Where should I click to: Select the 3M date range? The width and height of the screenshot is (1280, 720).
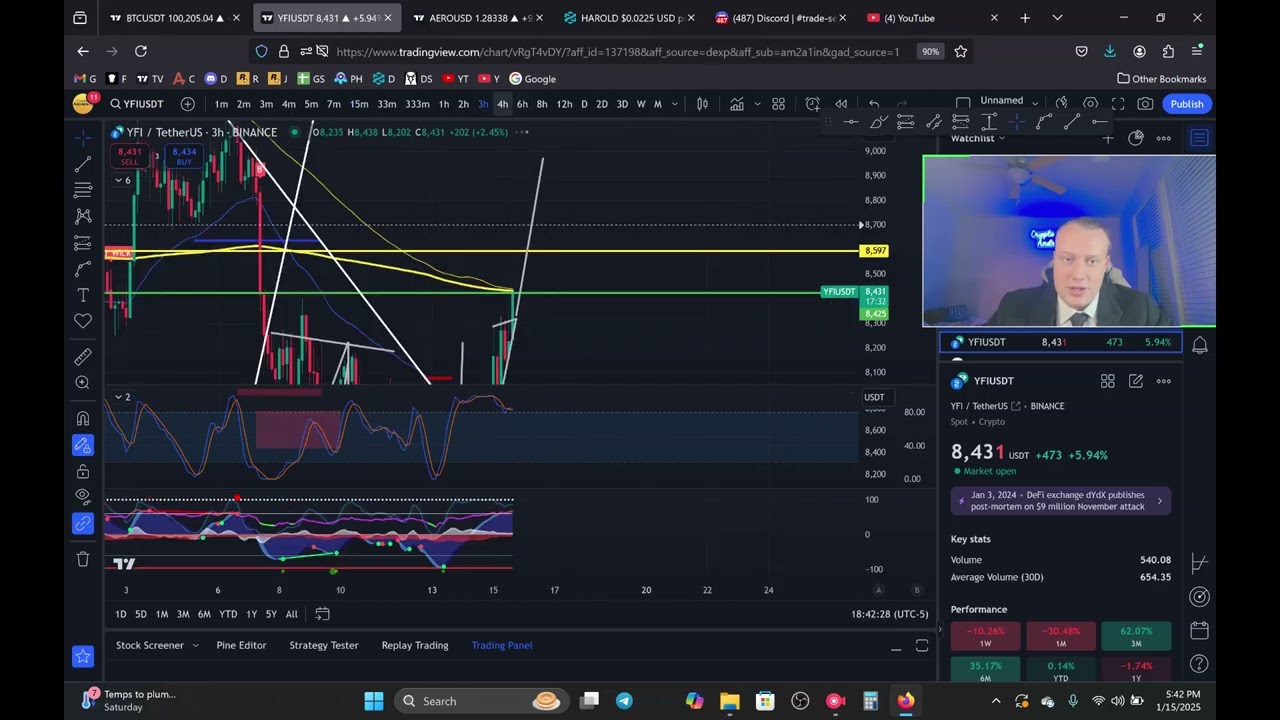click(183, 614)
